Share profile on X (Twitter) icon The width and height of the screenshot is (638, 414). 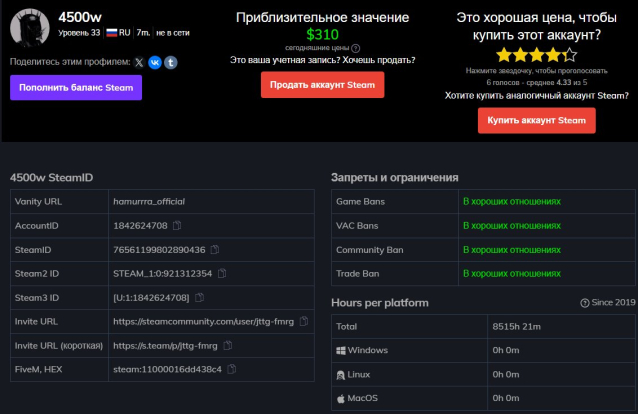tap(139, 62)
